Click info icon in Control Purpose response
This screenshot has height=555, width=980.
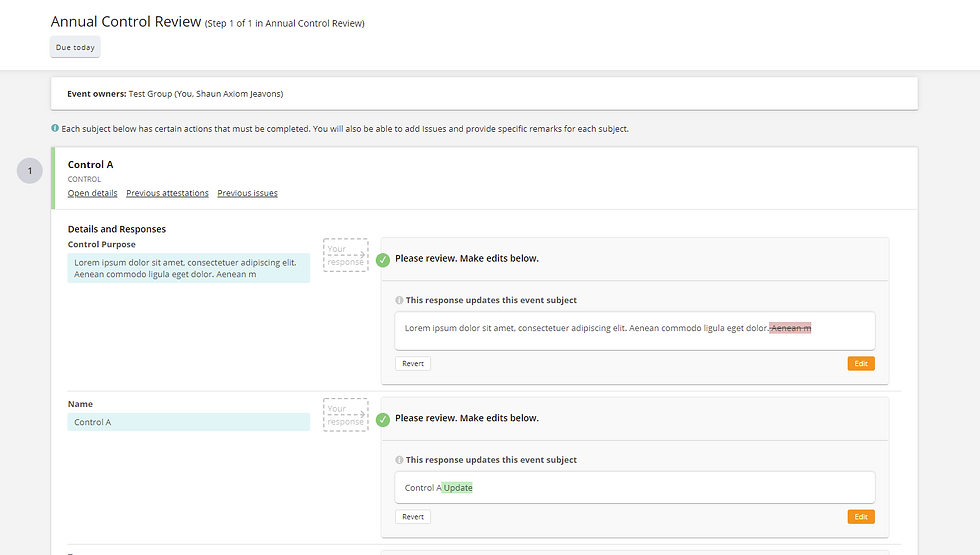coord(399,300)
